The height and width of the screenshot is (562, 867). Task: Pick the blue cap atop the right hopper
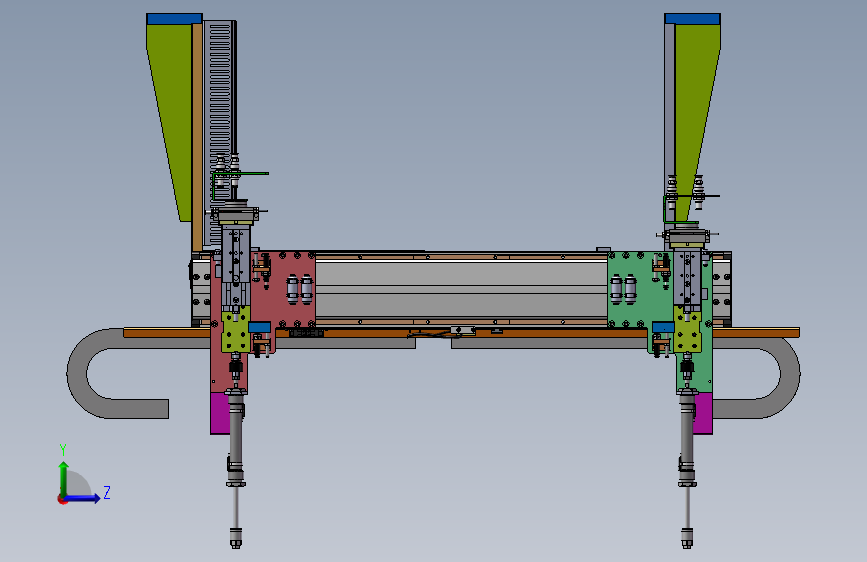pyautogui.click(x=692, y=19)
